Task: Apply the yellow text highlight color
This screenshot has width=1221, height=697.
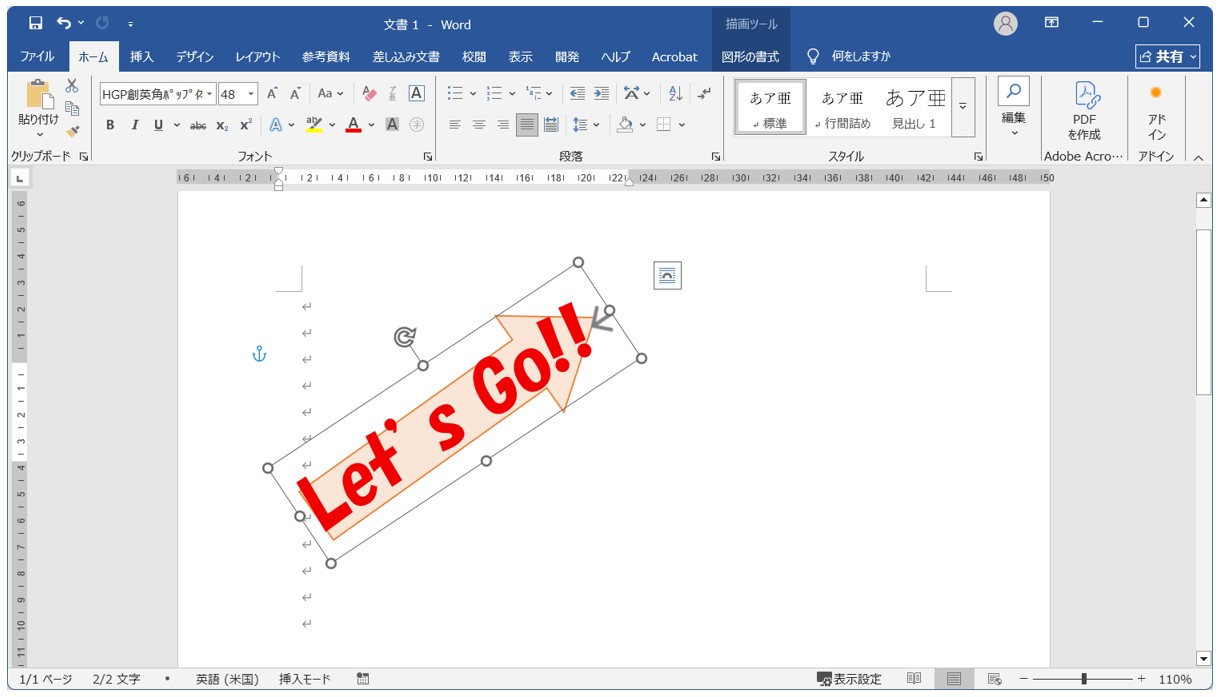Action: pyautogui.click(x=314, y=125)
